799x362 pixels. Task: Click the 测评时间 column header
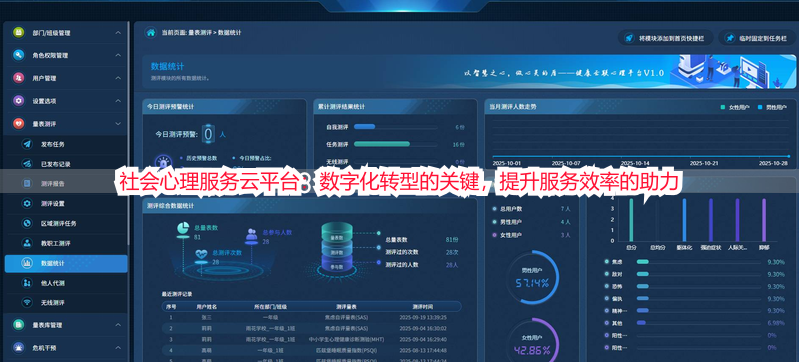(x=422, y=306)
